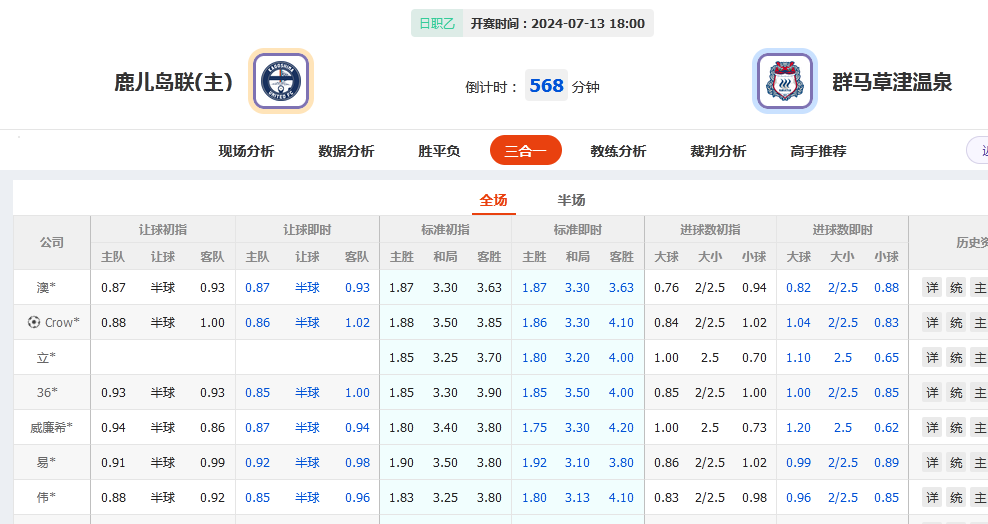Go to the 裁判分析 tab
Image resolution: width=988 pixels, height=524 pixels.
coord(718,151)
